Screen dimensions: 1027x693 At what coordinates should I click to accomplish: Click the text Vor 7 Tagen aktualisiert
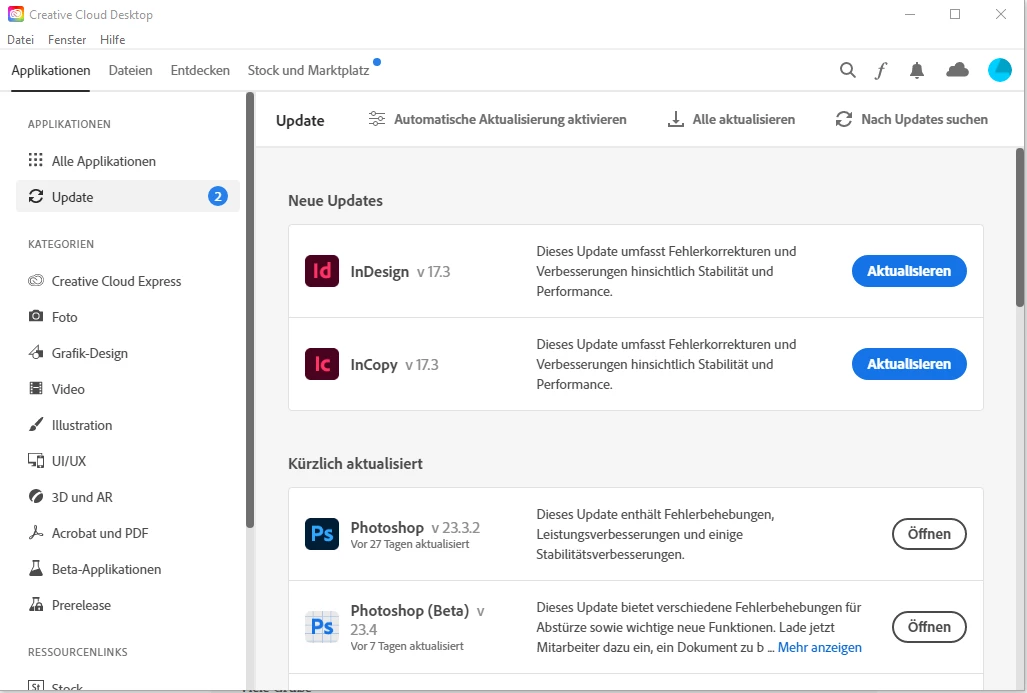(407, 646)
